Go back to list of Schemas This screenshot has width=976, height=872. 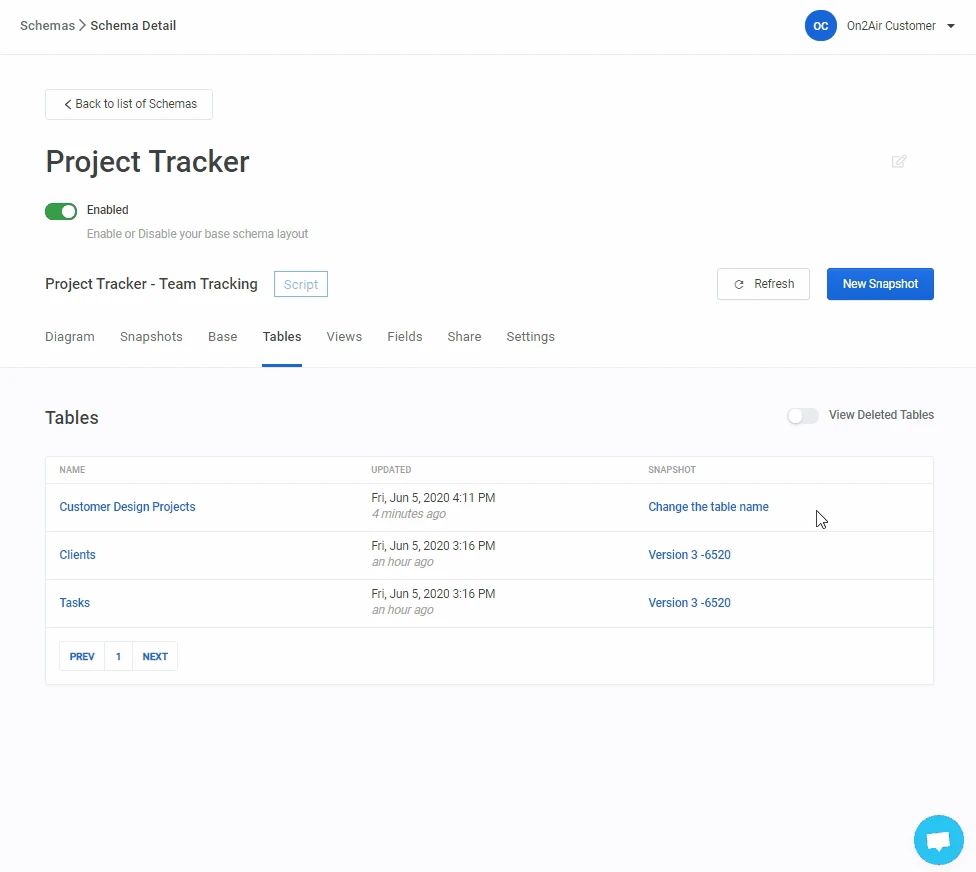click(129, 104)
